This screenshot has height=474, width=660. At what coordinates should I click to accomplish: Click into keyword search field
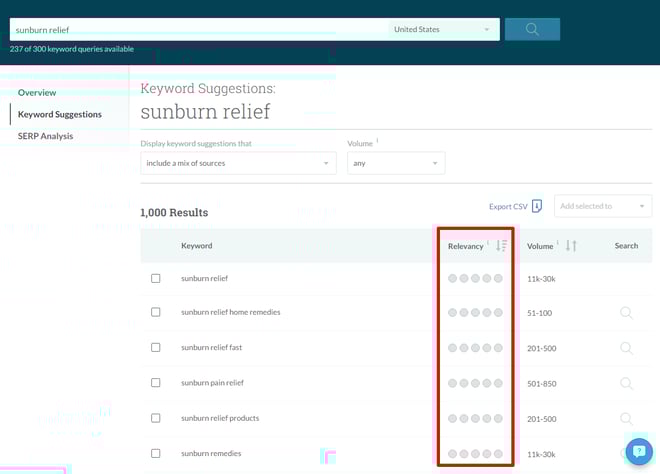pyautogui.click(x=199, y=29)
